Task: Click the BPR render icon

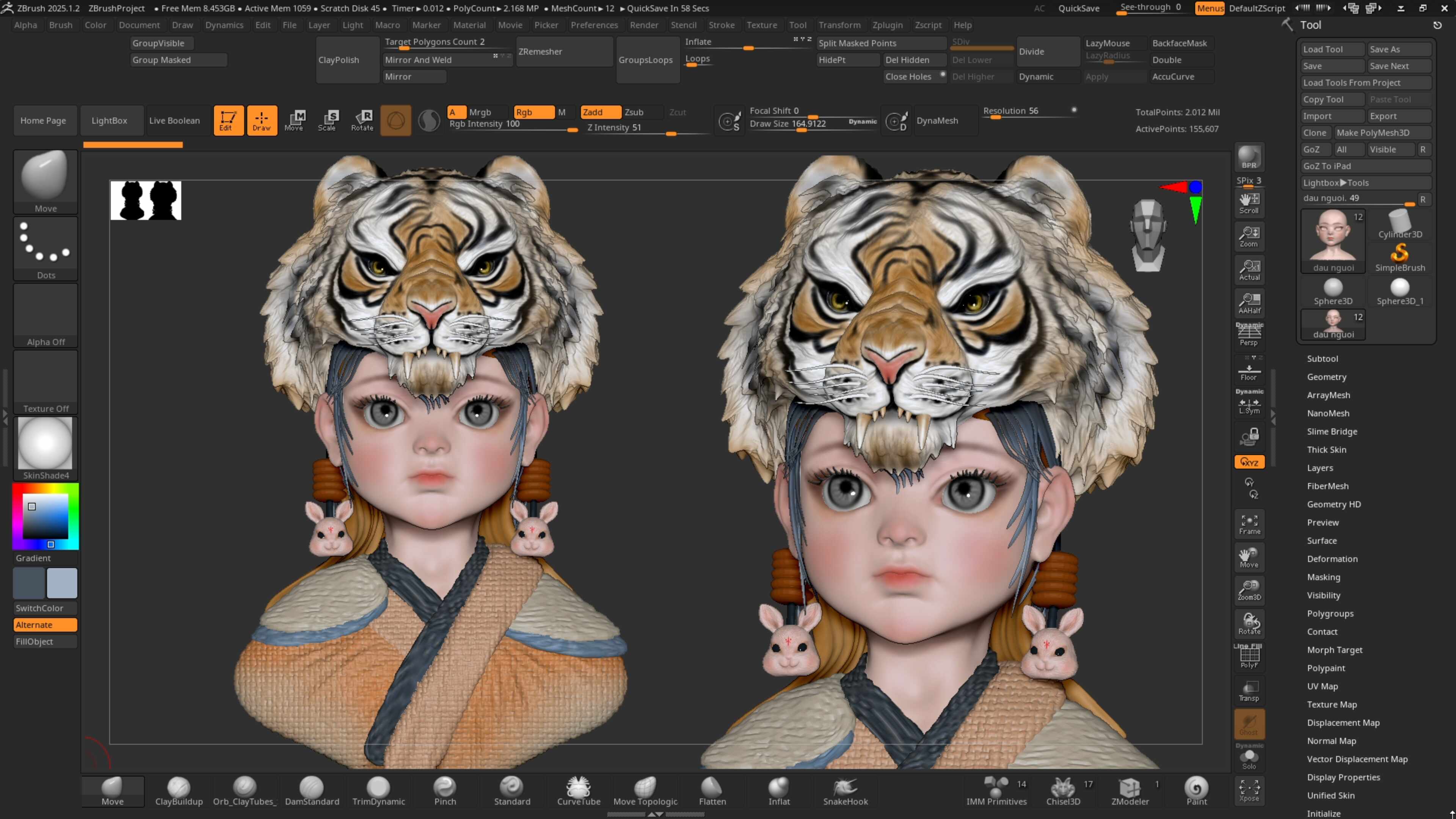Action: (1249, 157)
